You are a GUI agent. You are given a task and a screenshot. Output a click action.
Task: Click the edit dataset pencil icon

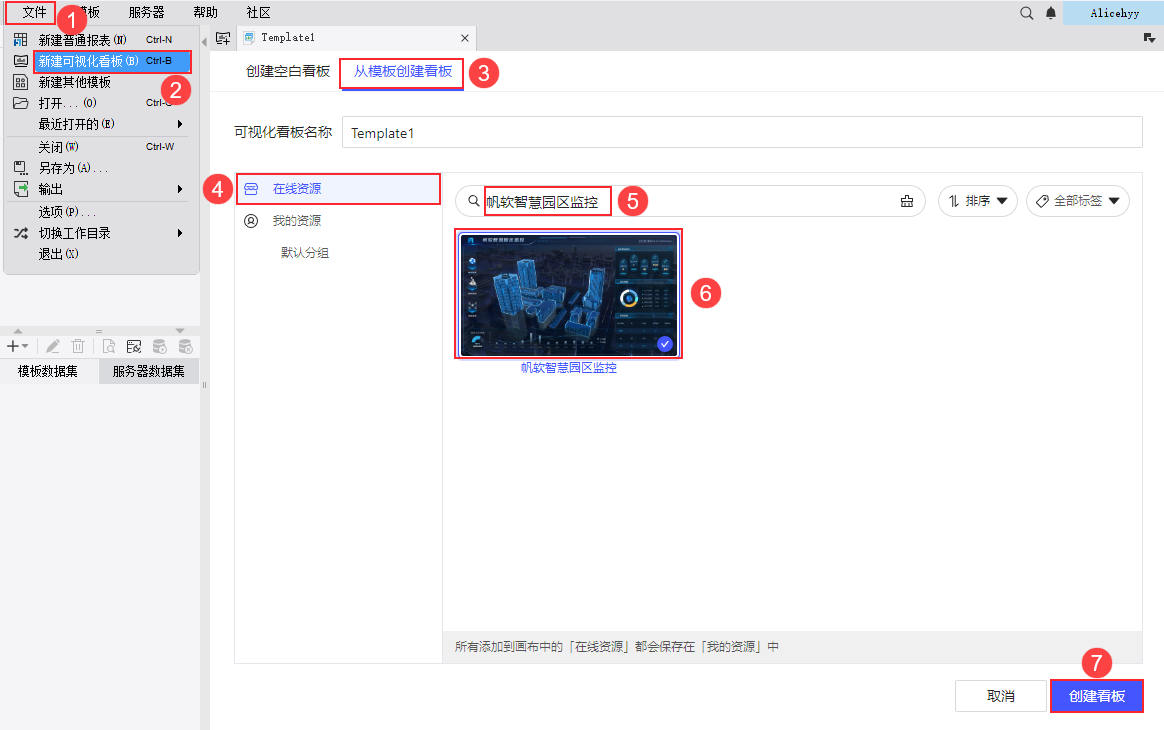[53, 346]
